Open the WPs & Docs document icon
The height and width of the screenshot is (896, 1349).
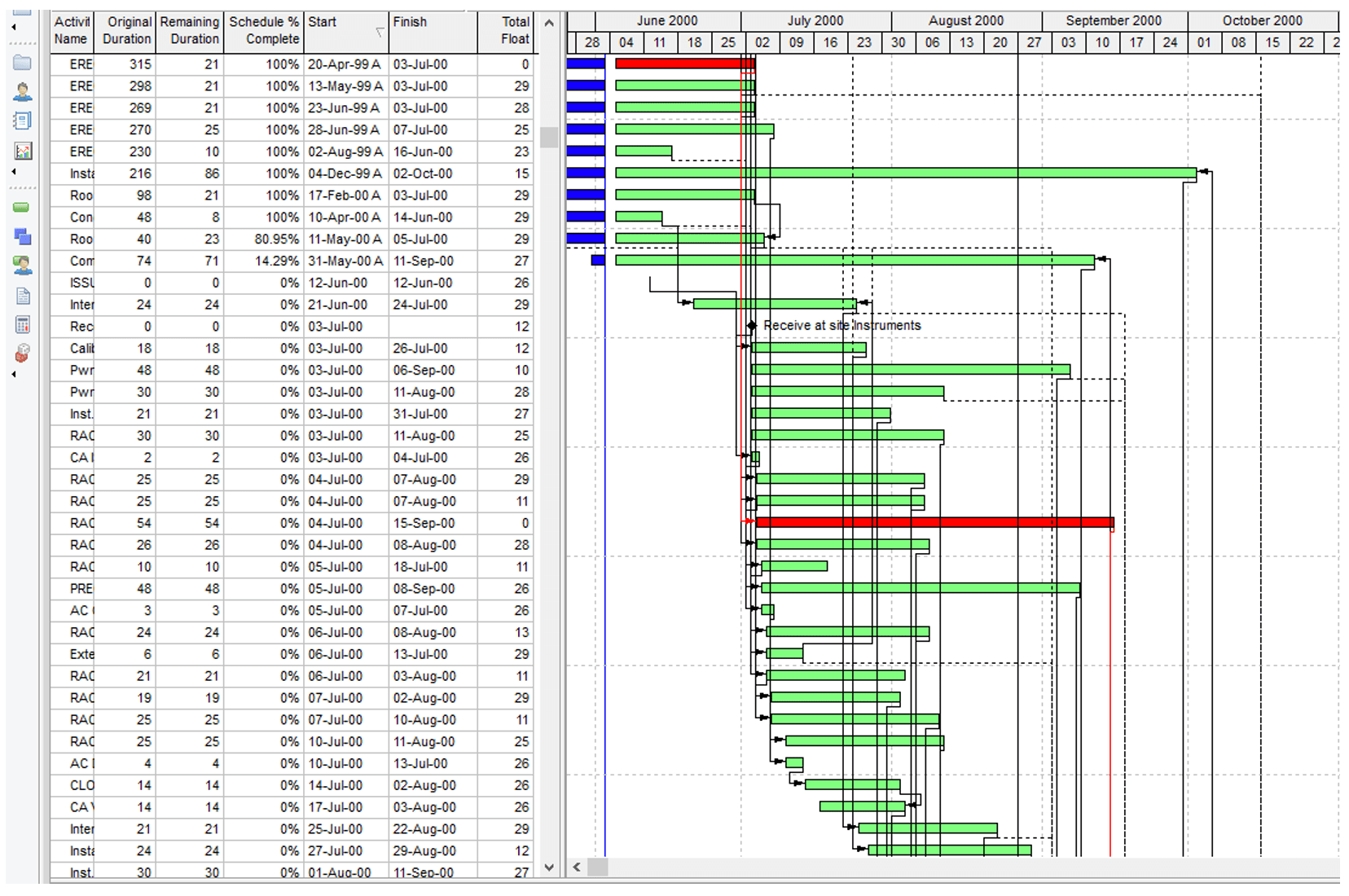[x=22, y=296]
